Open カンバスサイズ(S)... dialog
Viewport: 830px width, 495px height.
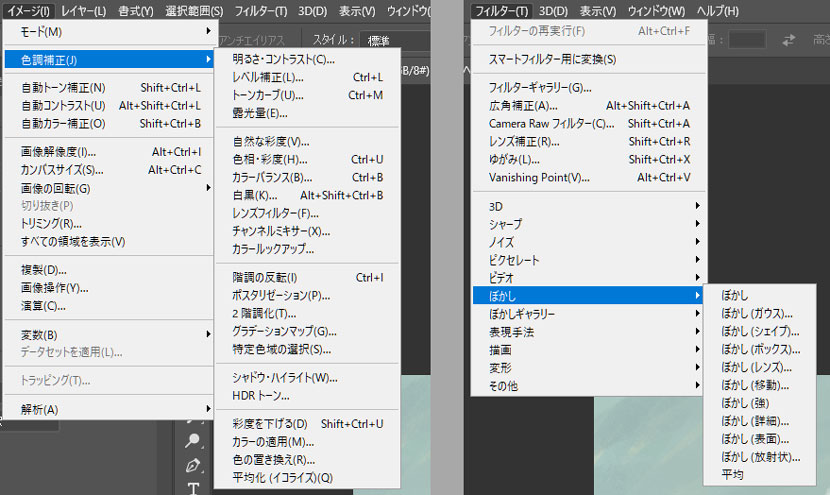click(109, 170)
